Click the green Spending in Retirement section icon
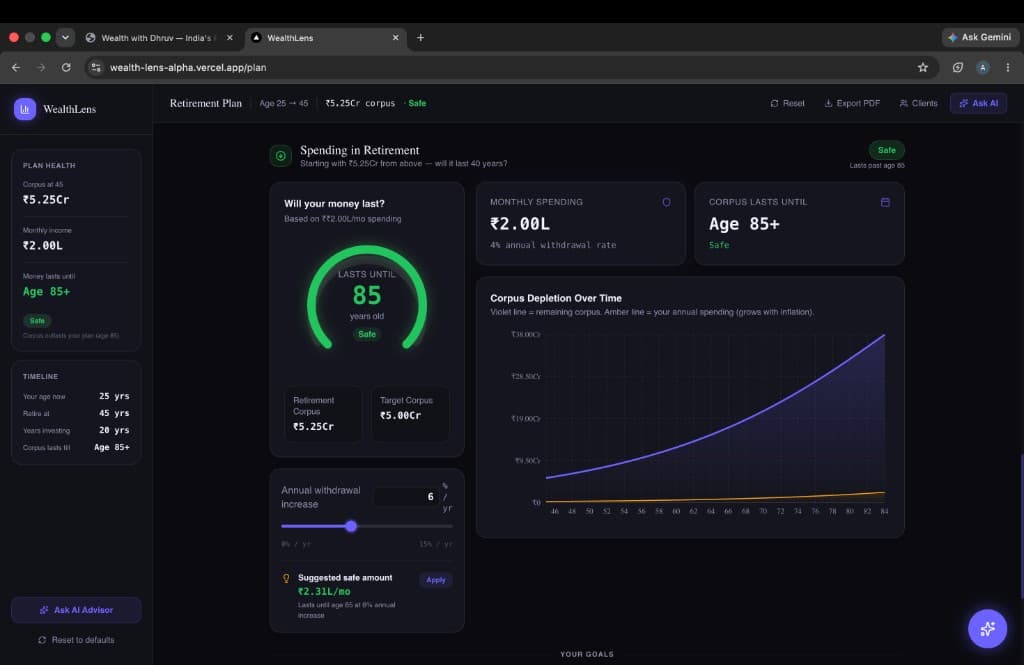The height and width of the screenshot is (665, 1024). (x=281, y=156)
